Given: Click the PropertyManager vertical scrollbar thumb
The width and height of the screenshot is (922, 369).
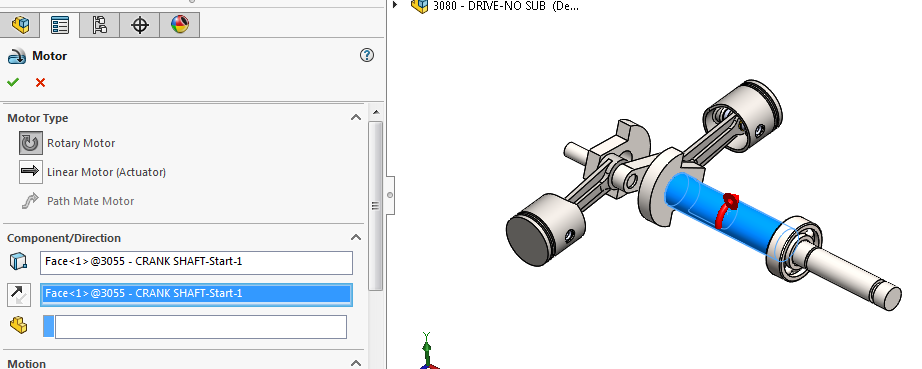Looking at the screenshot, I should pyautogui.click(x=376, y=205).
